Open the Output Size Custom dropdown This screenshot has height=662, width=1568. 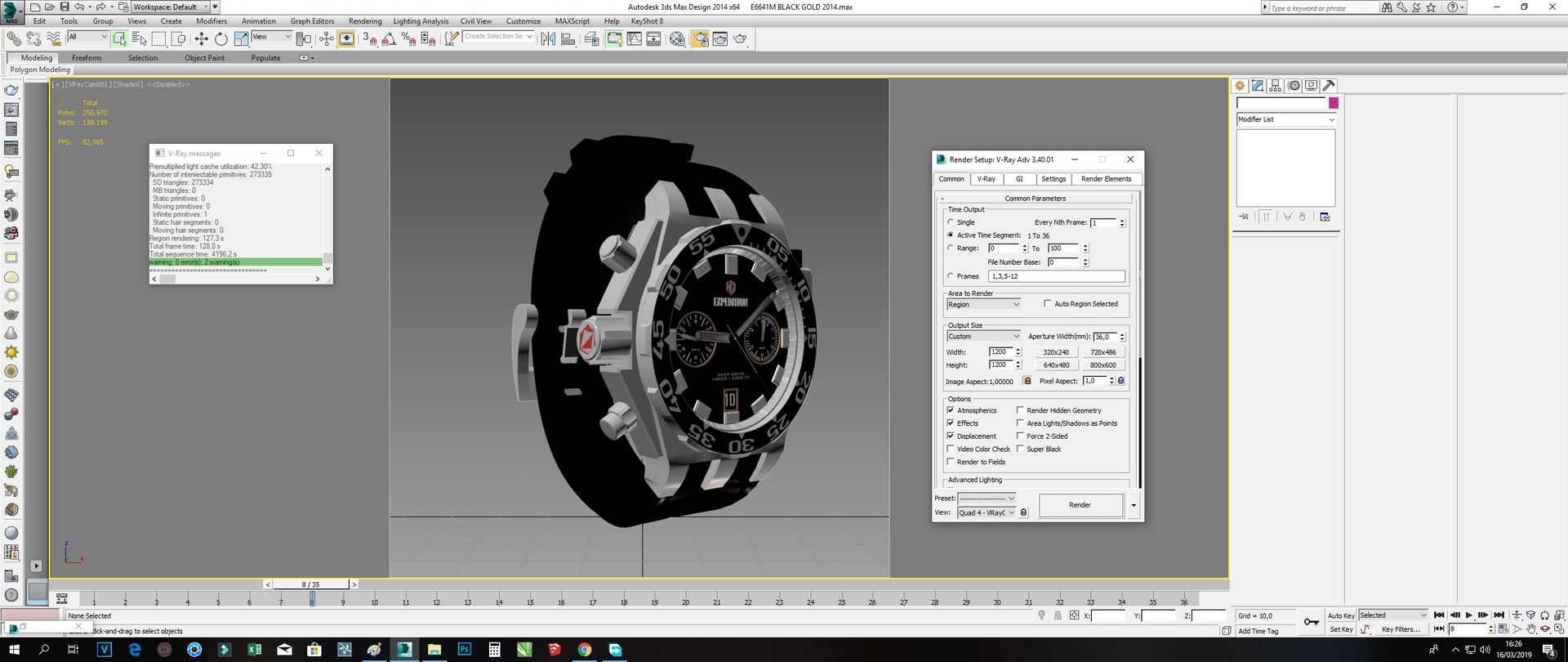point(984,336)
